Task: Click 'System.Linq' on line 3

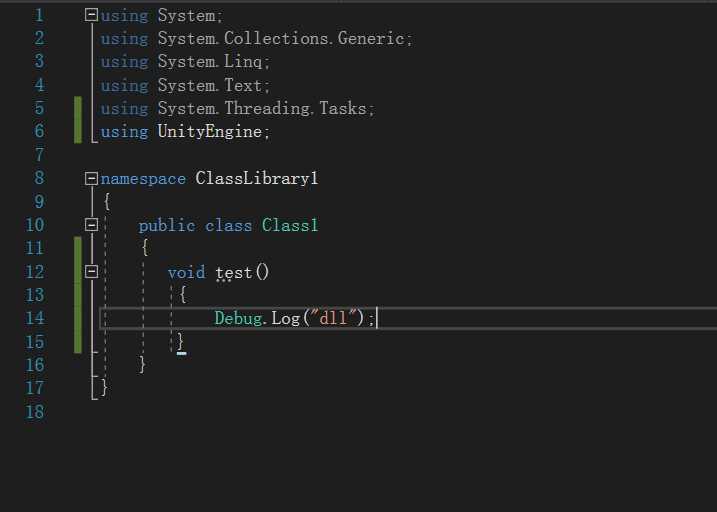Action: coord(210,62)
